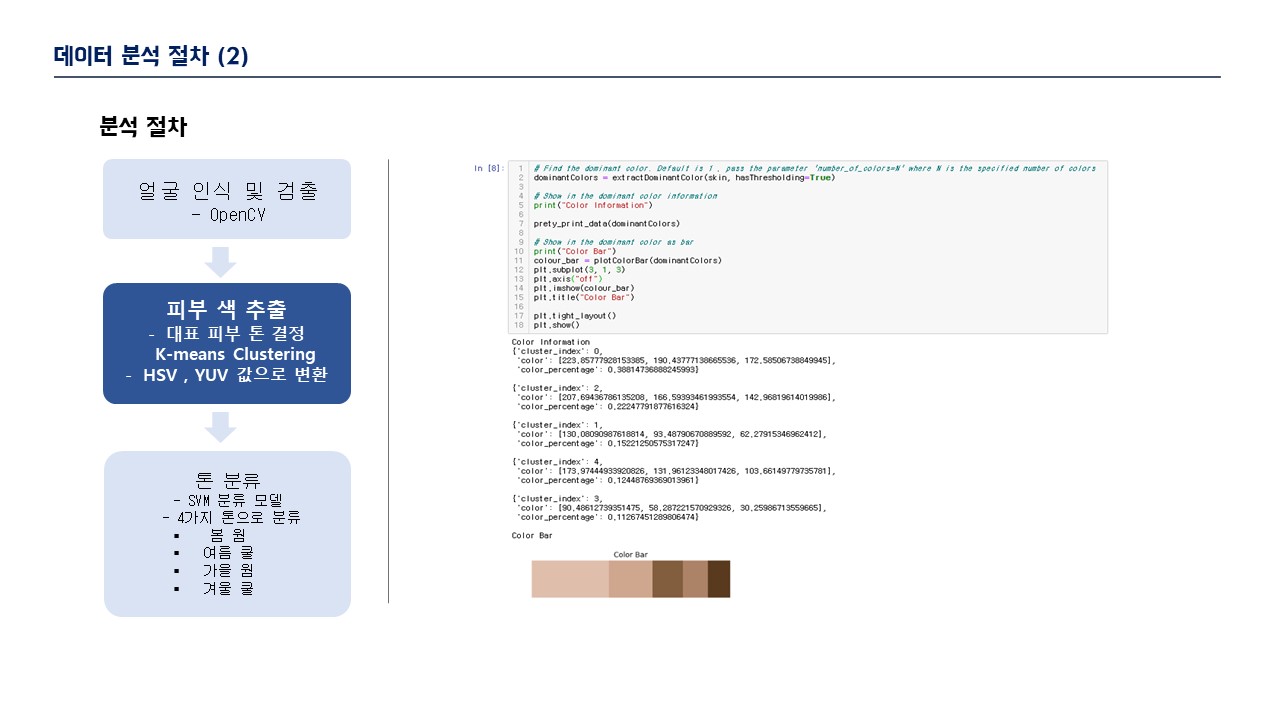Image resolution: width=1280 pixels, height=720 pixels.
Task: Select the '- OpenCV' line in the first box
Action: pos(227,216)
